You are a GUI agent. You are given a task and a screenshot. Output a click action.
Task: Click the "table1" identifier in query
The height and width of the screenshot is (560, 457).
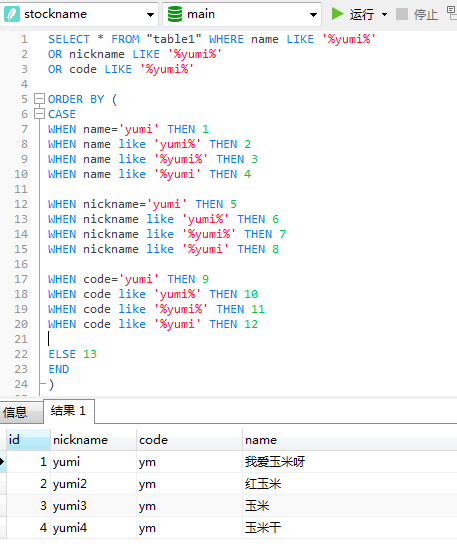tap(174, 39)
